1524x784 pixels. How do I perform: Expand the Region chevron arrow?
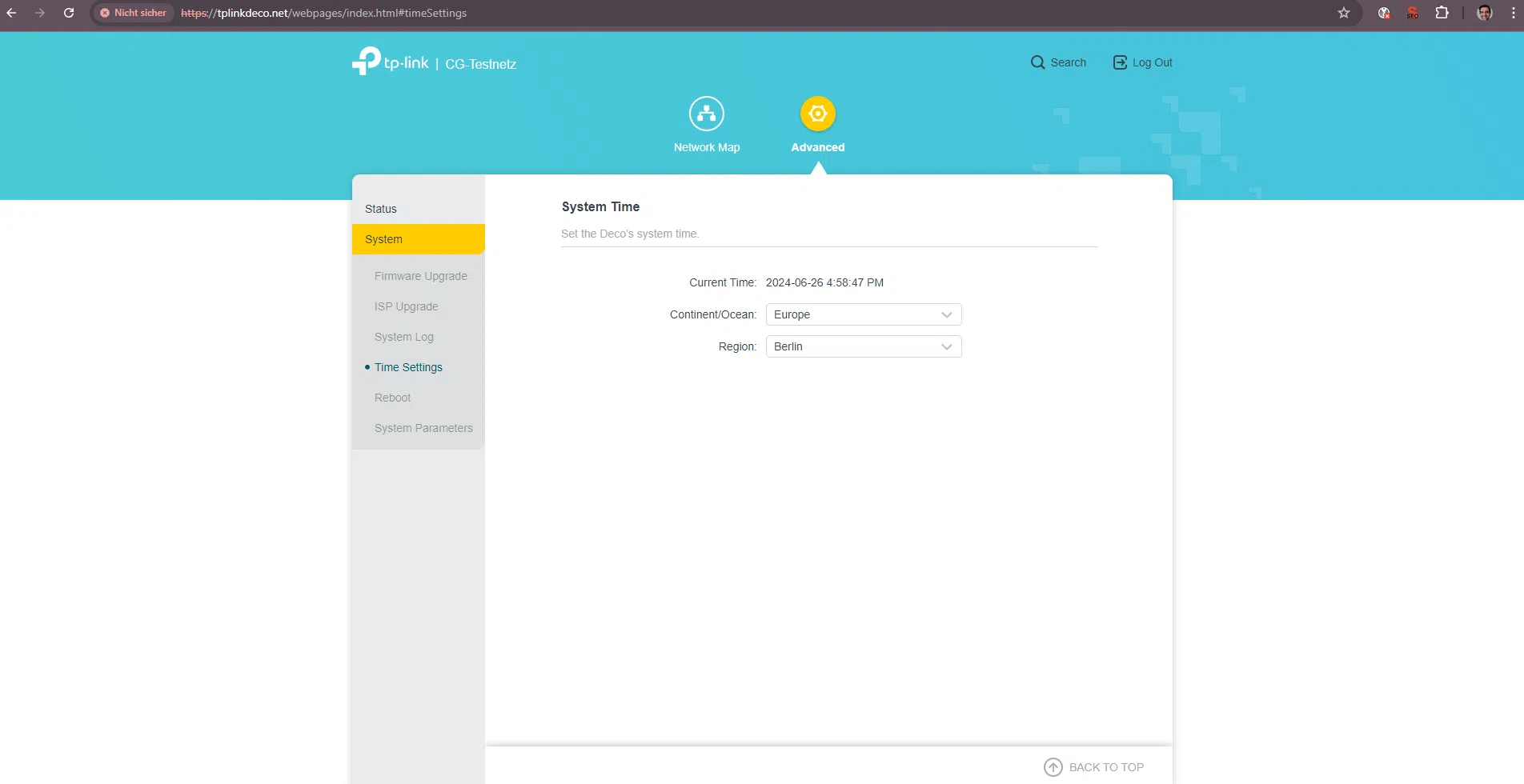pyautogui.click(x=947, y=346)
